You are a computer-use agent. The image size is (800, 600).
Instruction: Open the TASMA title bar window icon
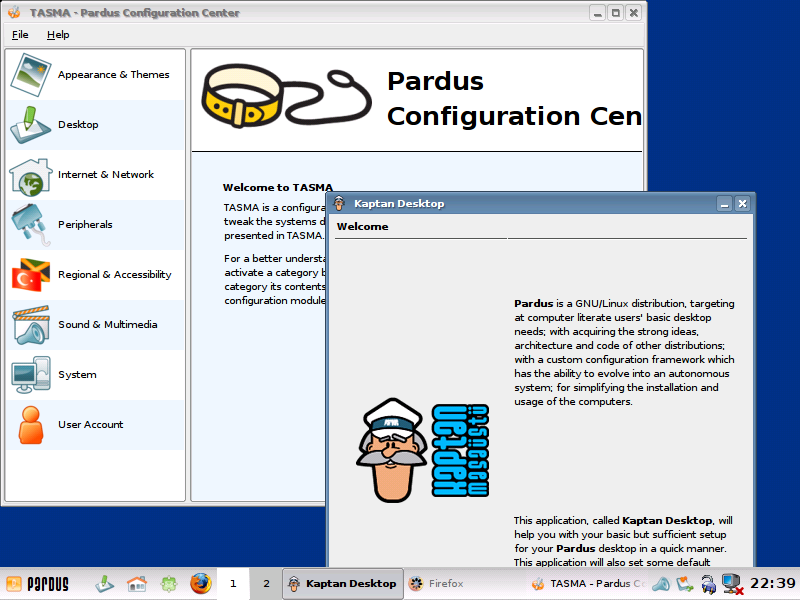(14, 12)
